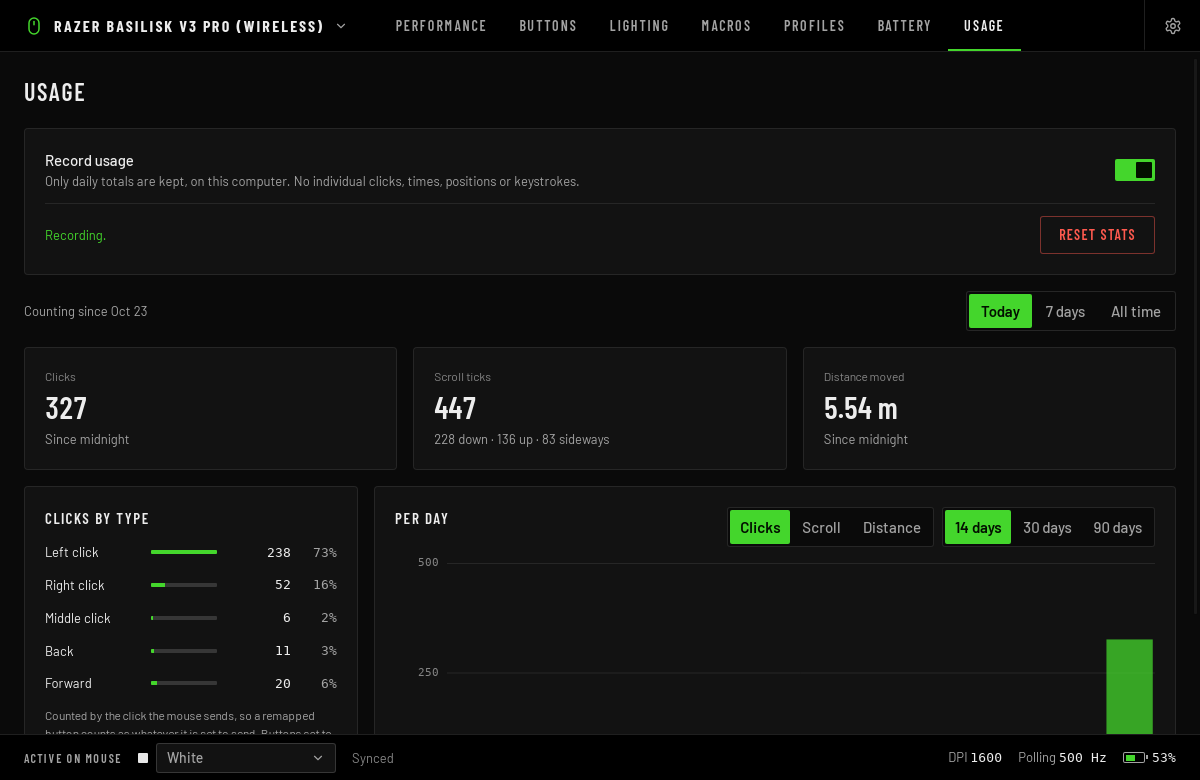Click the Back count 11
The image size is (1200, 780).
click(283, 651)
